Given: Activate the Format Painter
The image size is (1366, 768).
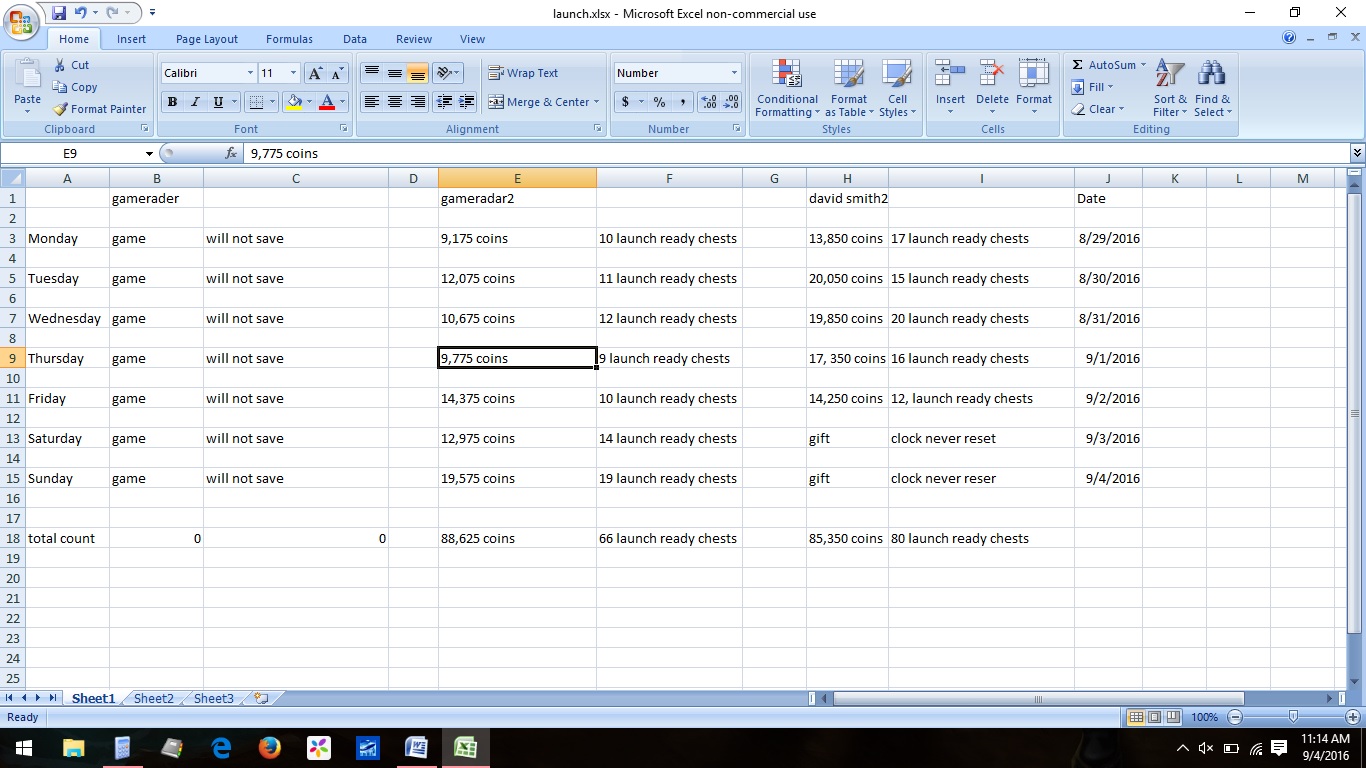Looking at the screenshot, I should 99,109.
